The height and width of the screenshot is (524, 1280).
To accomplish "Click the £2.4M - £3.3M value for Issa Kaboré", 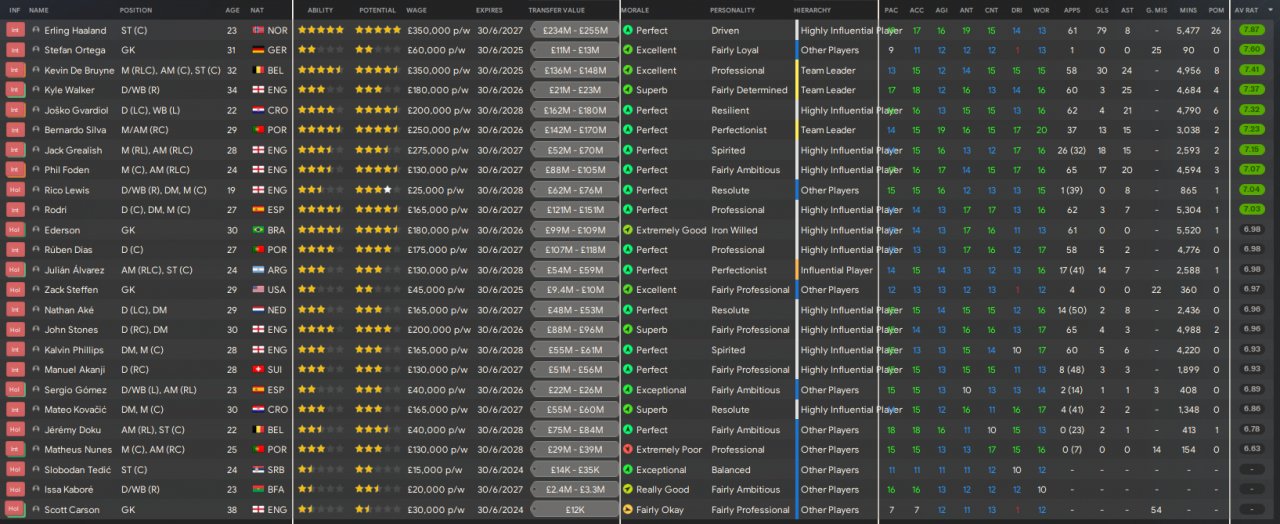I will click(573, 490).
